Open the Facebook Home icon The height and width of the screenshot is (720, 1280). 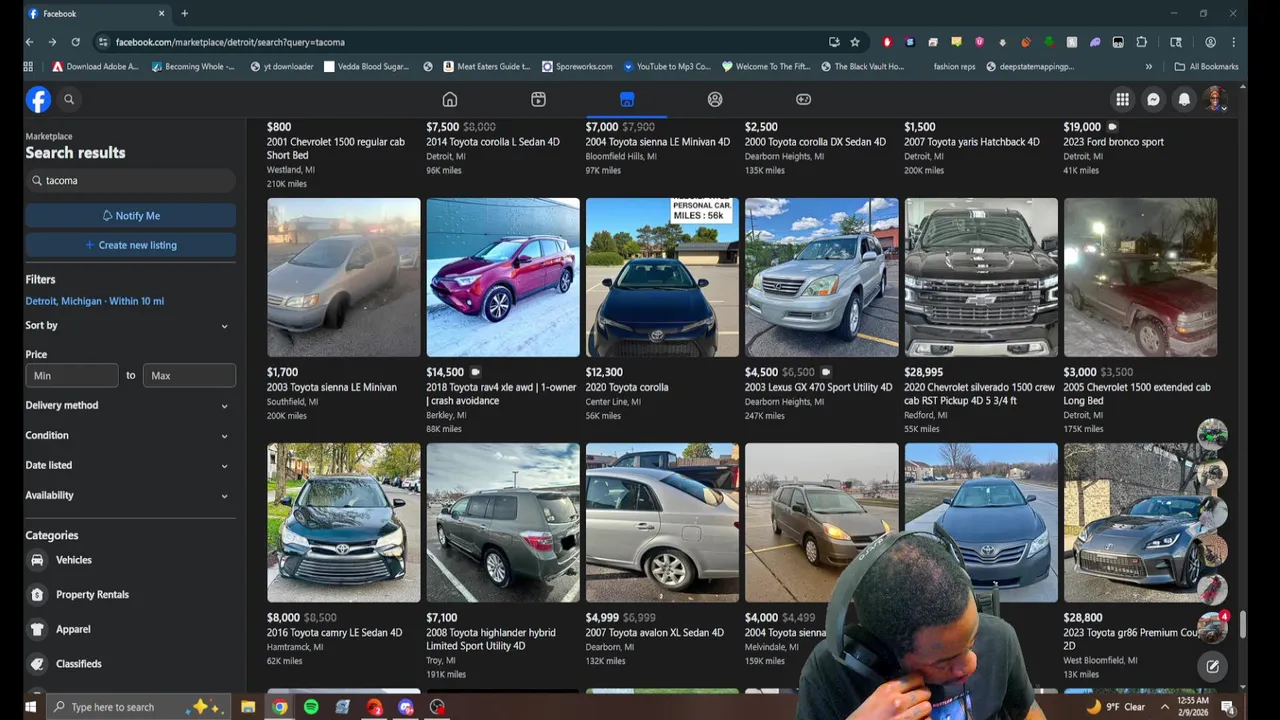[x=450, y=99]
